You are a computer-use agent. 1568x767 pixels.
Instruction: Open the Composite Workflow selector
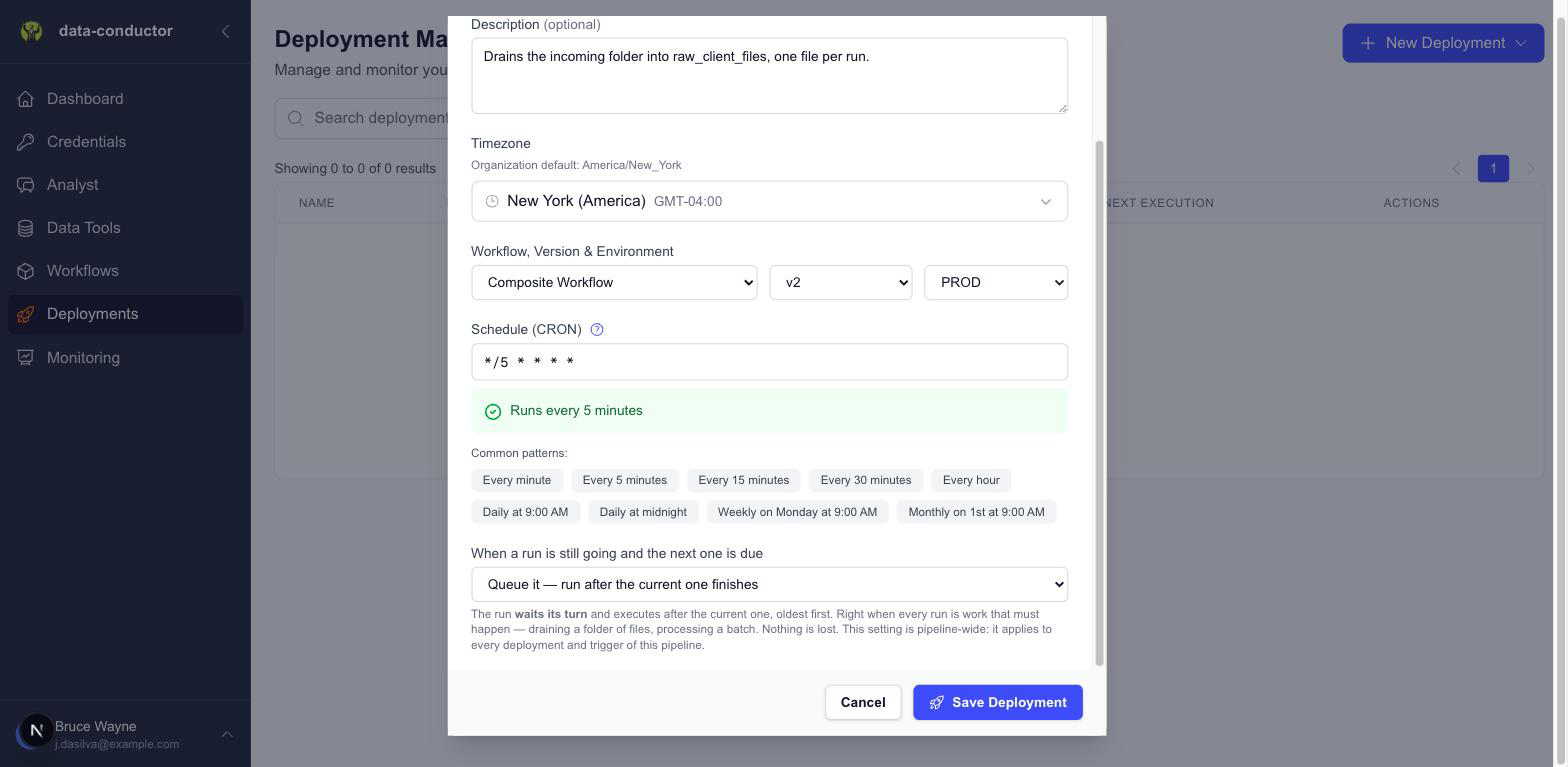point(614,282)
